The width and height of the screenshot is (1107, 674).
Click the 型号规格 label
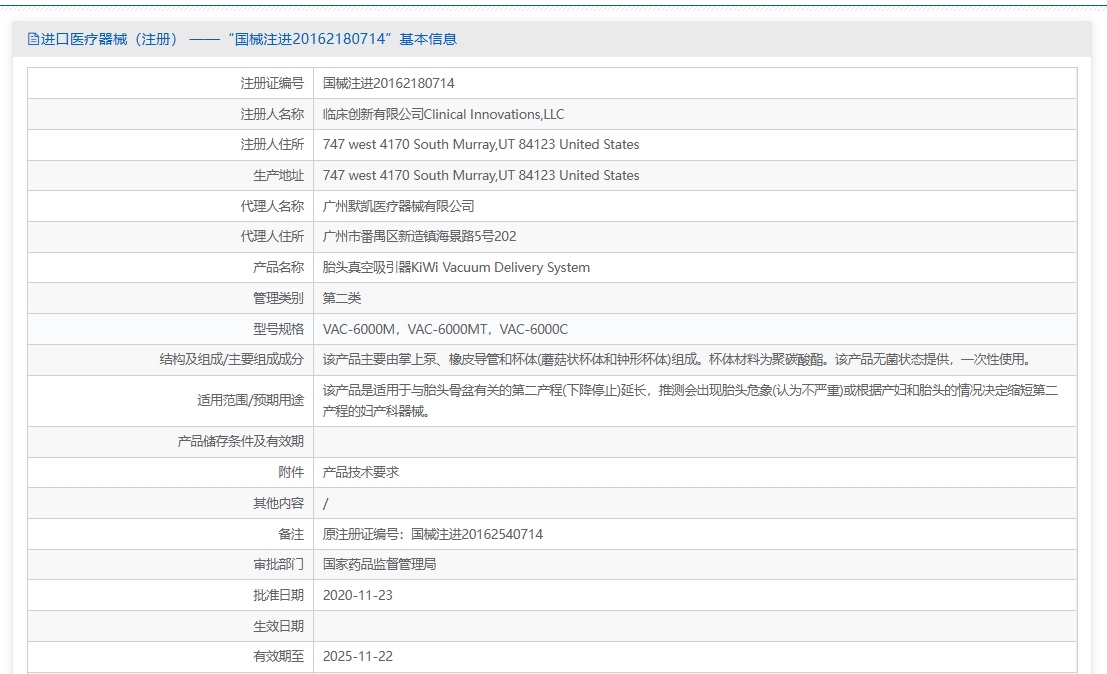click(x=278, y=330)
